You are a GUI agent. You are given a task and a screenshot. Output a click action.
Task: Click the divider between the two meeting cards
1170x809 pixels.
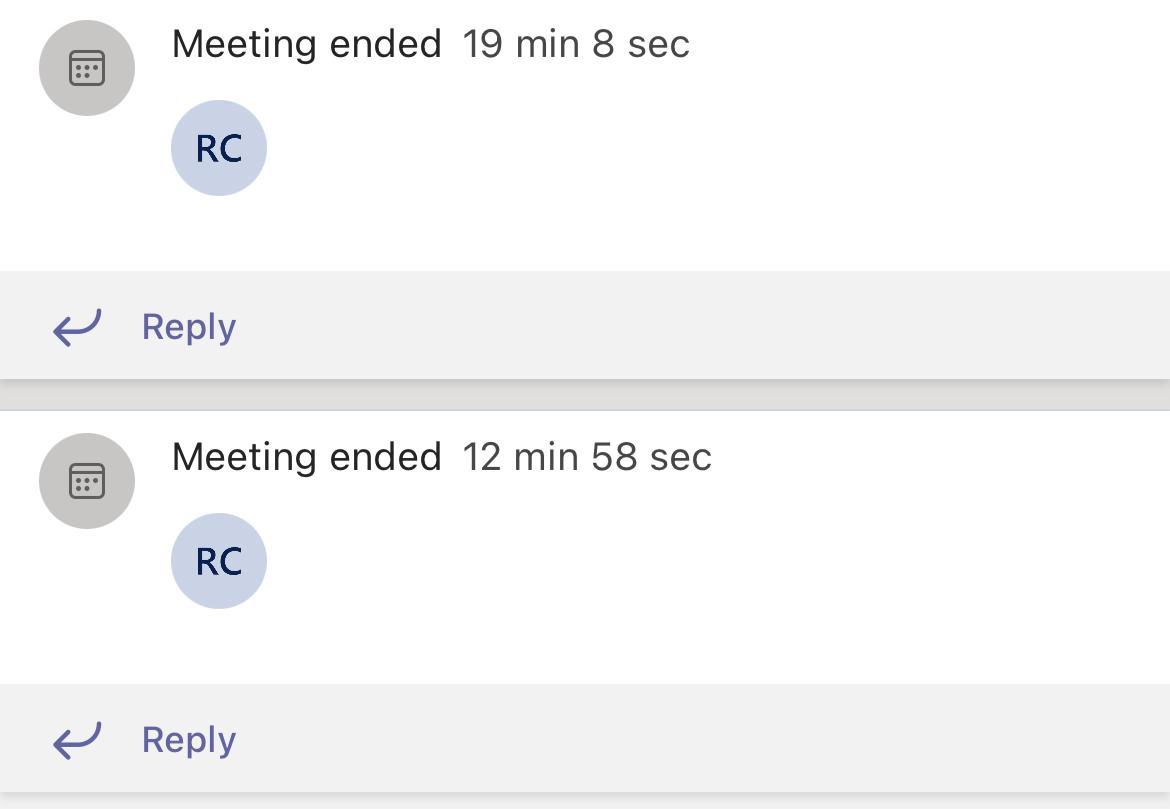[585, 395]
